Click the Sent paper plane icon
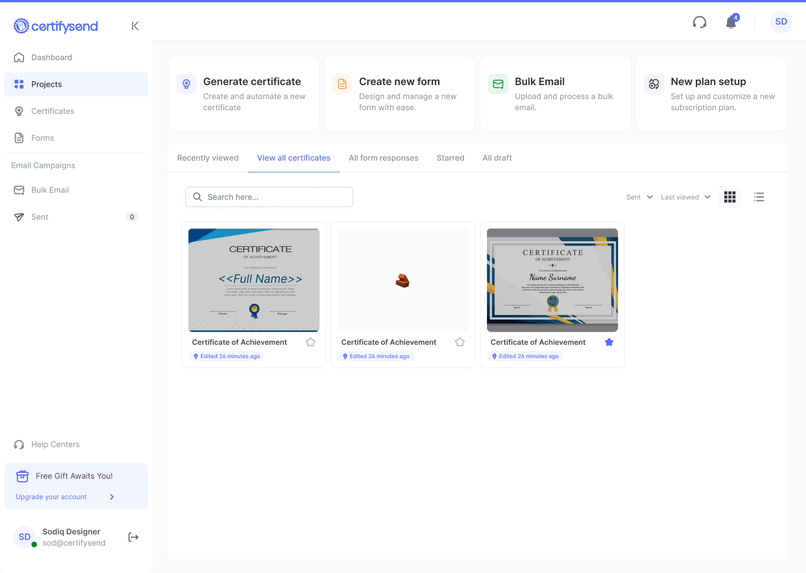This screenshot has height=573, width=806. tap(19, 217)
